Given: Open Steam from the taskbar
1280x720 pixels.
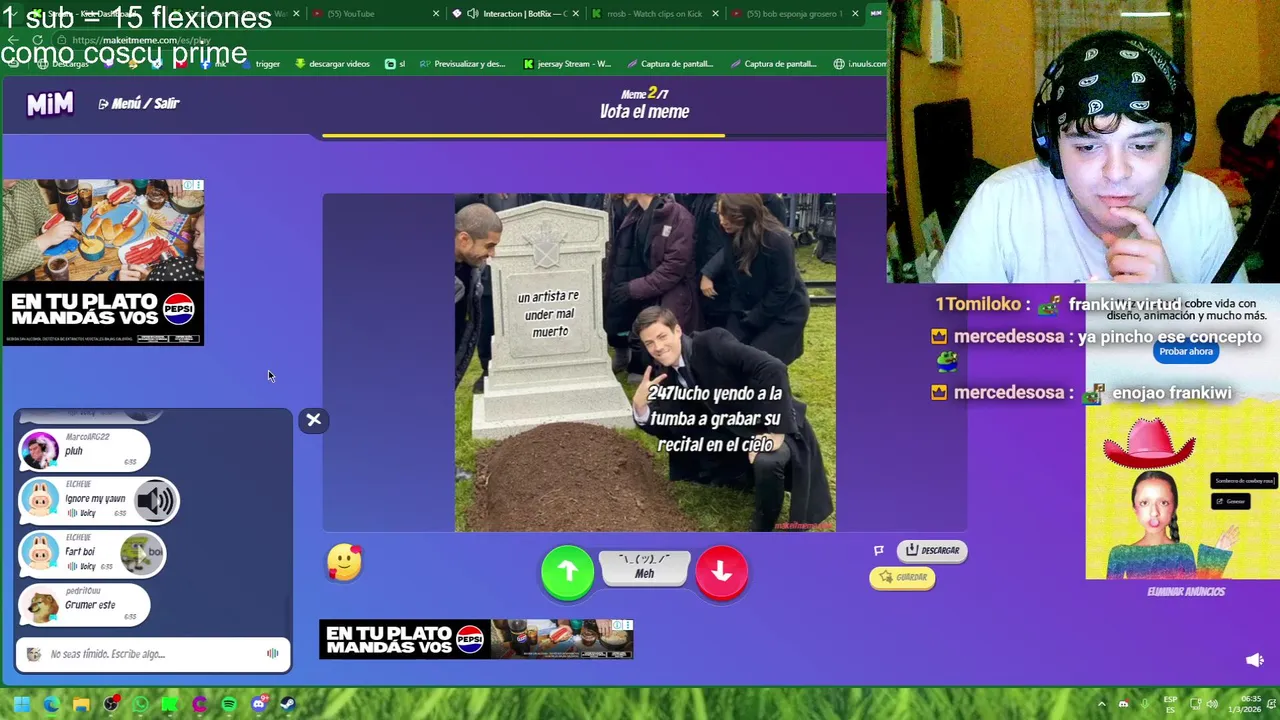Looking at the screenshot, I should point(288,705).
